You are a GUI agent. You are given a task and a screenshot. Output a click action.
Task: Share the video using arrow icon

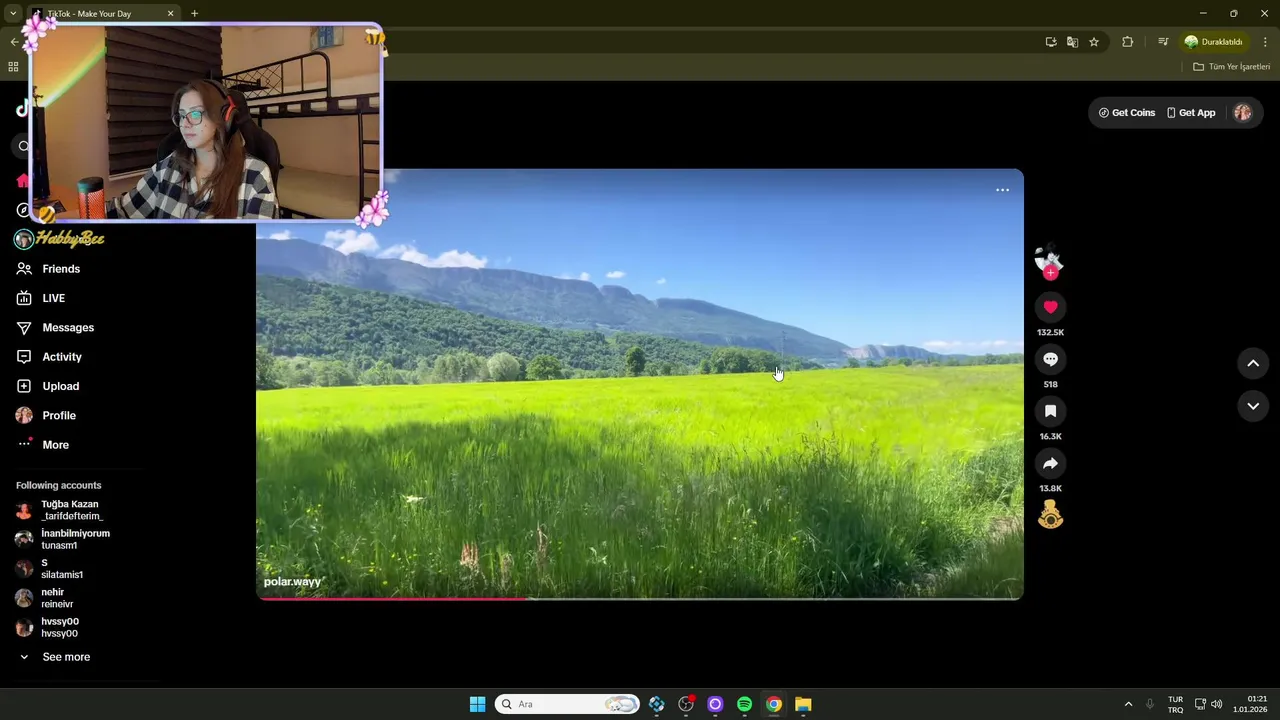coord(1050,463)
